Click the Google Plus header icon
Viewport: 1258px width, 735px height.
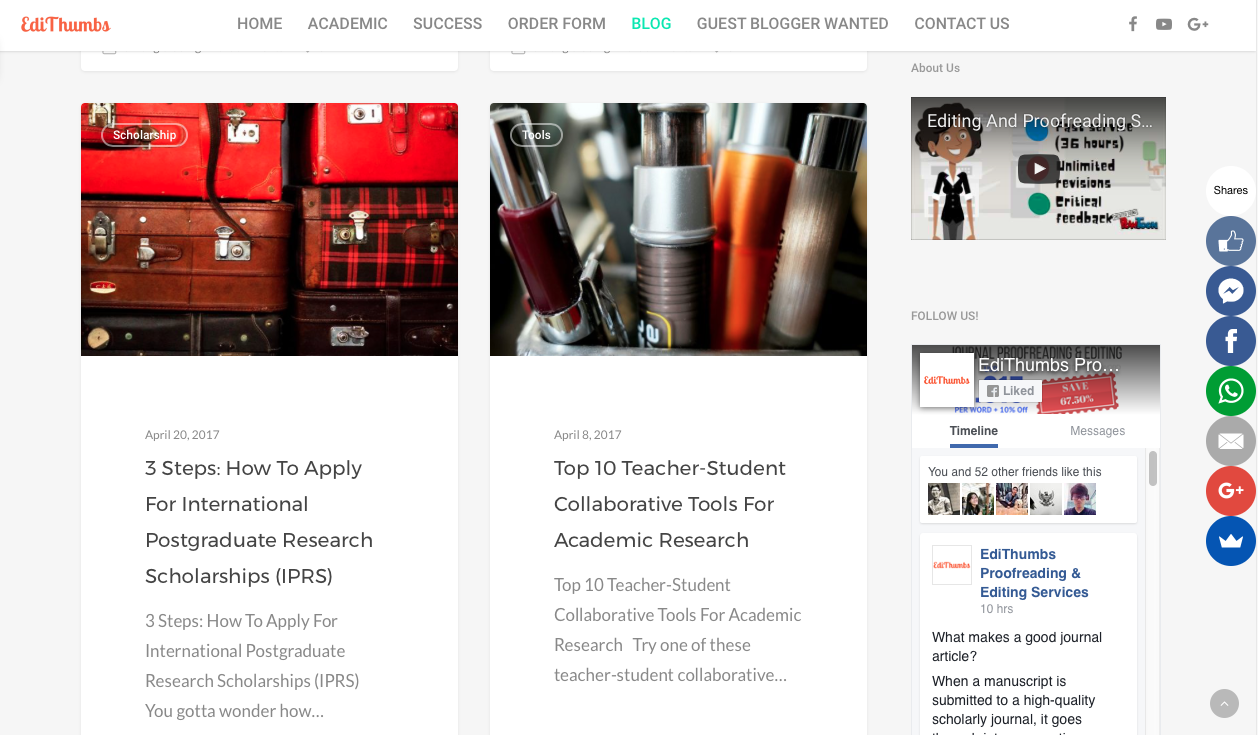click(1198, 24)
